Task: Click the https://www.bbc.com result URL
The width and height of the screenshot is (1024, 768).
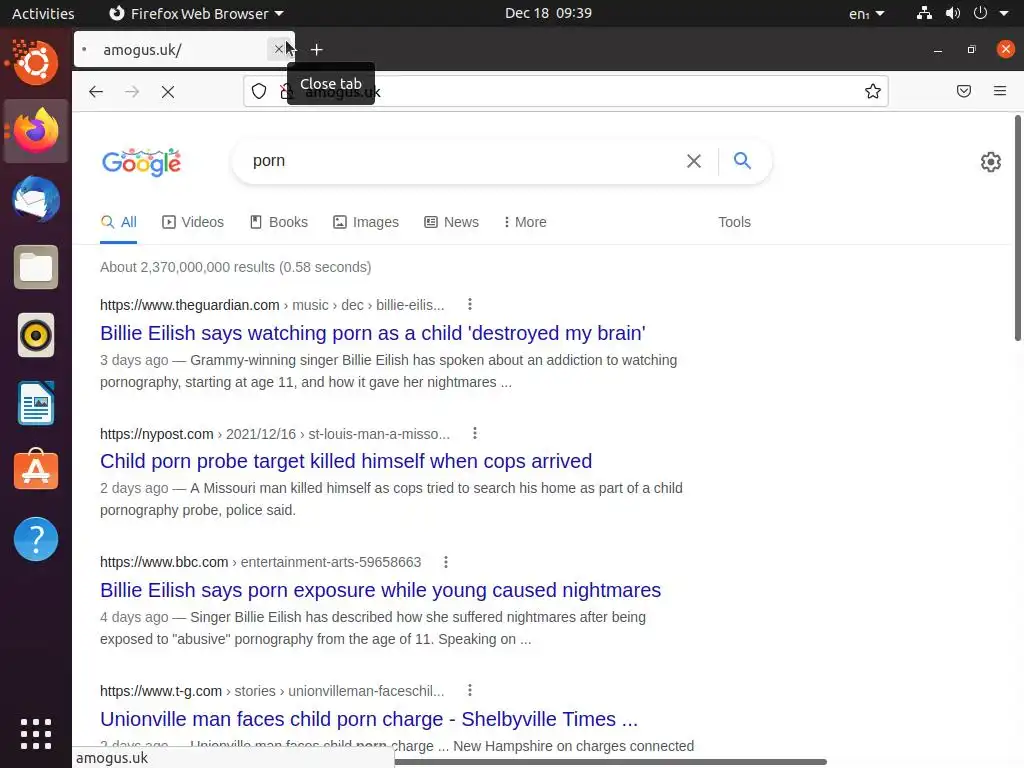Action: tap(164, 562)
